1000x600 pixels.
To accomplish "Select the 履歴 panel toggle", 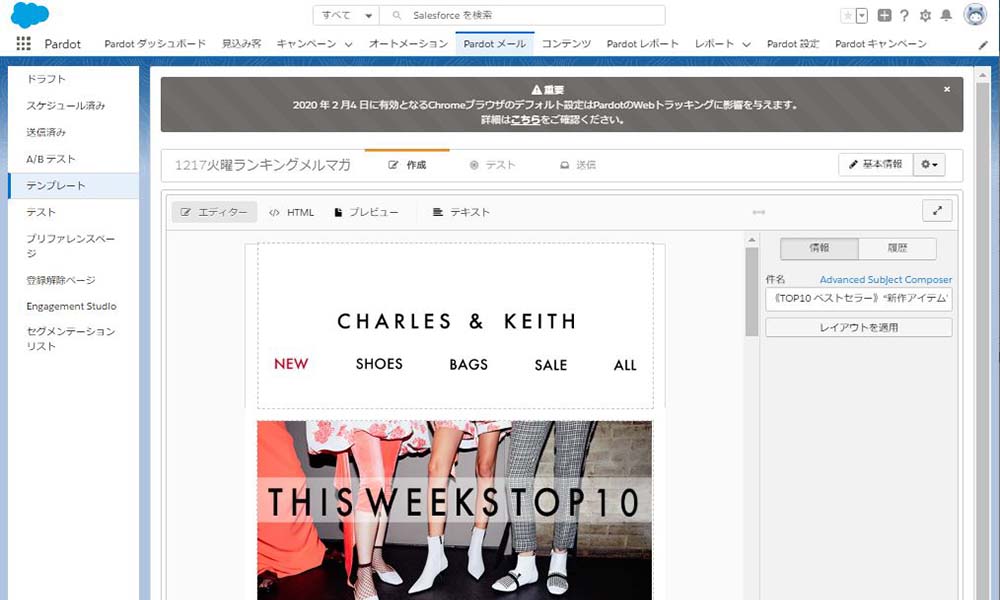I will [x=897, y=248].
